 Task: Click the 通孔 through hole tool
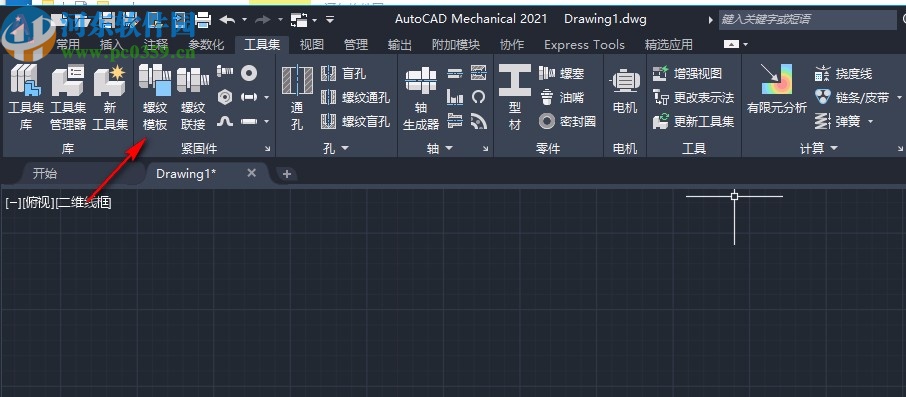[297, 98]
